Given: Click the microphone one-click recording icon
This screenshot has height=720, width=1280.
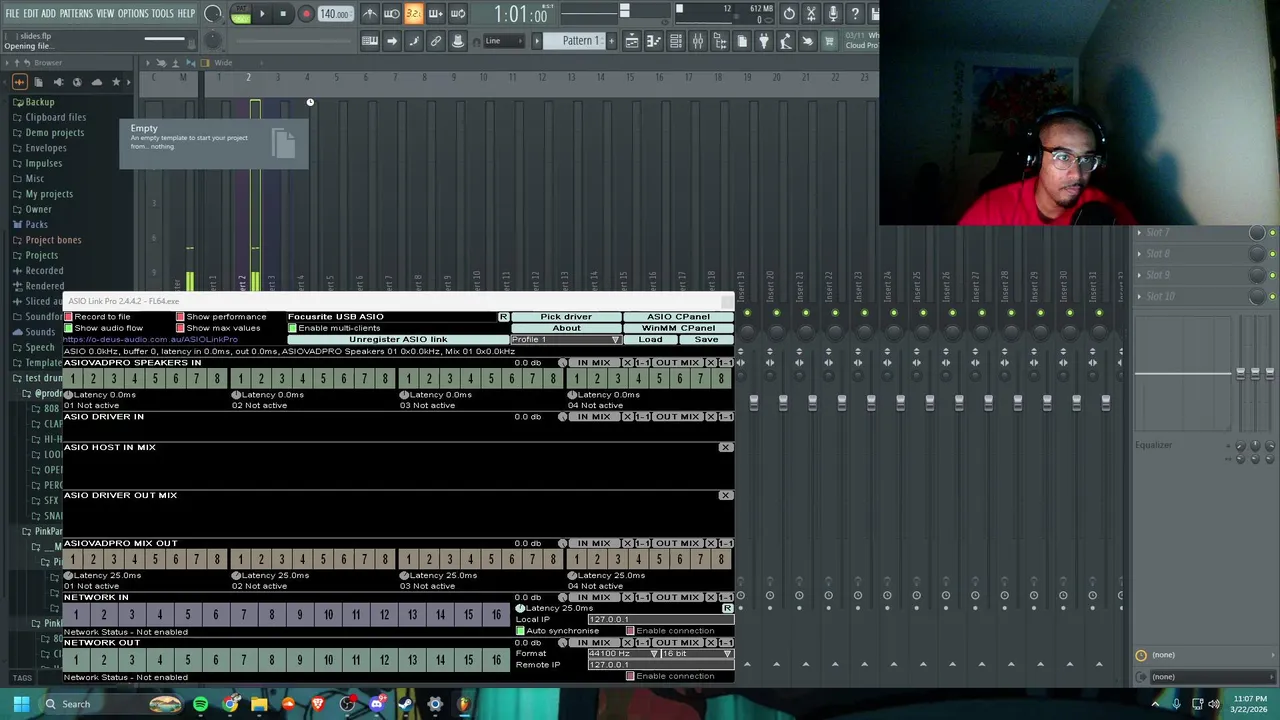Looking at the screenshot, I should [x=833, y=14].
